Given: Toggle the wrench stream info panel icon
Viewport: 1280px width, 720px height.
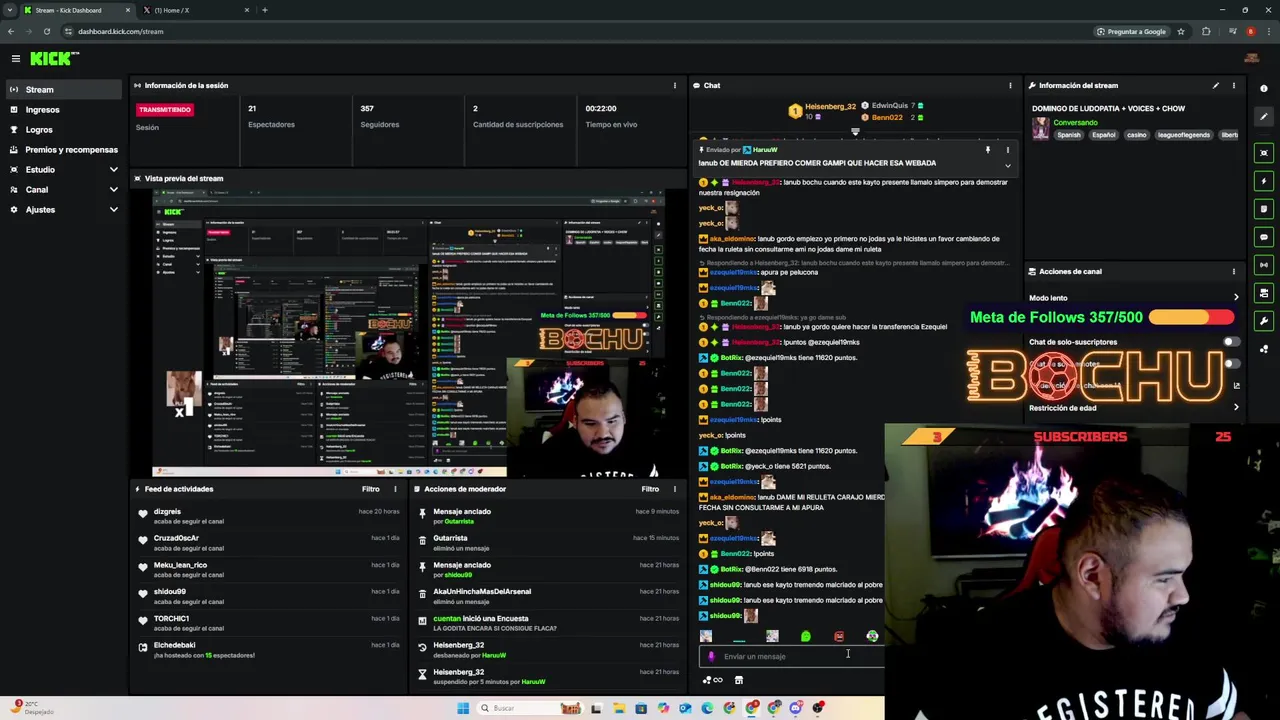Looking at the screenshot, I should [1264, 321].
